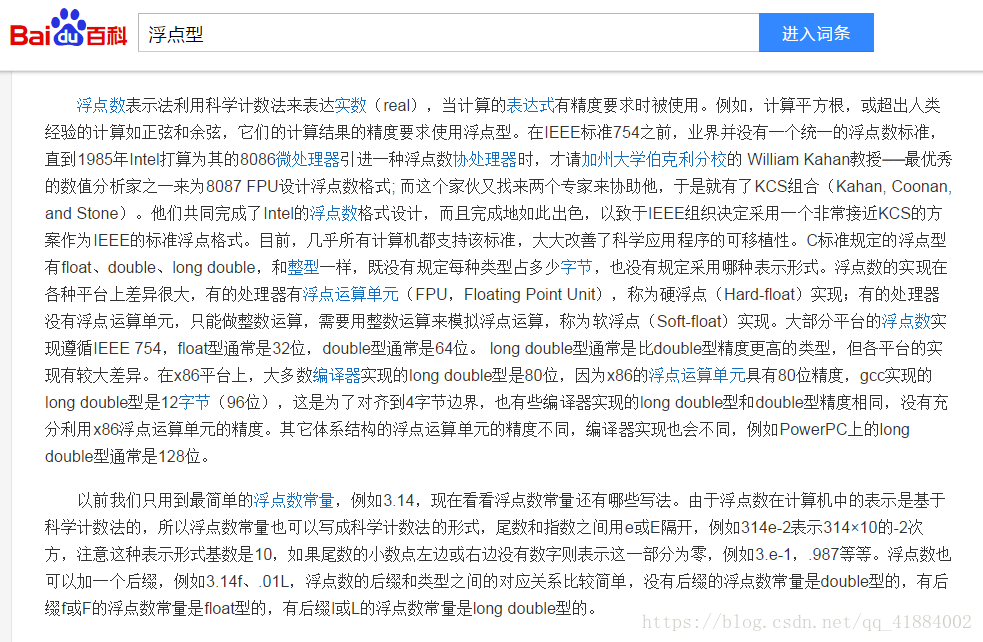This screenshot has height=642, width=983.
Task: Open the 微处理器 link
Action: click(308, 159)
